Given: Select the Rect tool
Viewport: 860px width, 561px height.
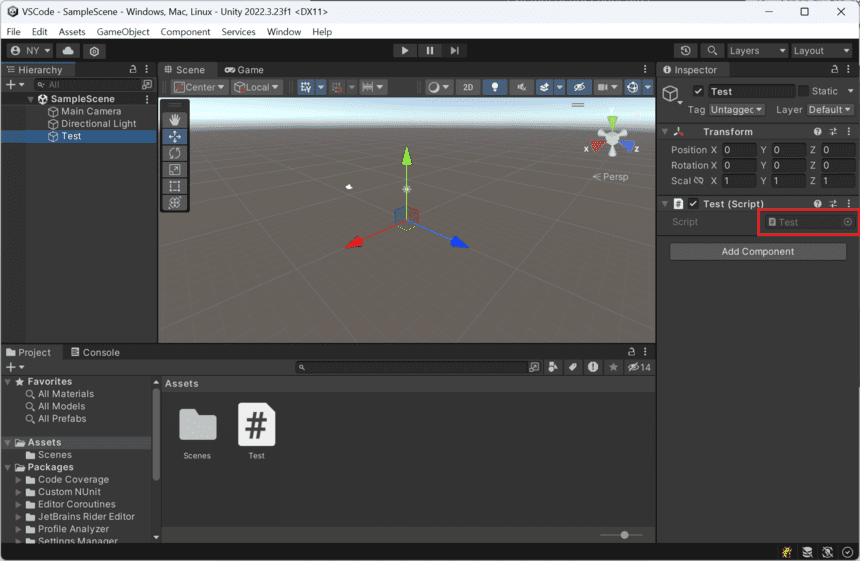Looking at the screenshot, I should click(x=174, y=186).
